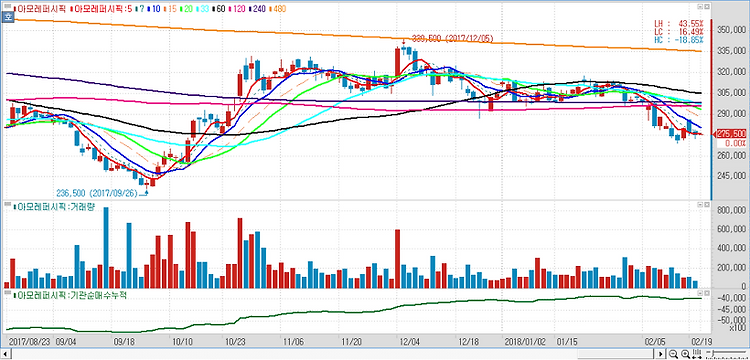Image resolution: width=750 pixels, height=360 pixels.
Task: Click the 아모레퍼시픽:거래량 volume legend
Action: point(55,206)
